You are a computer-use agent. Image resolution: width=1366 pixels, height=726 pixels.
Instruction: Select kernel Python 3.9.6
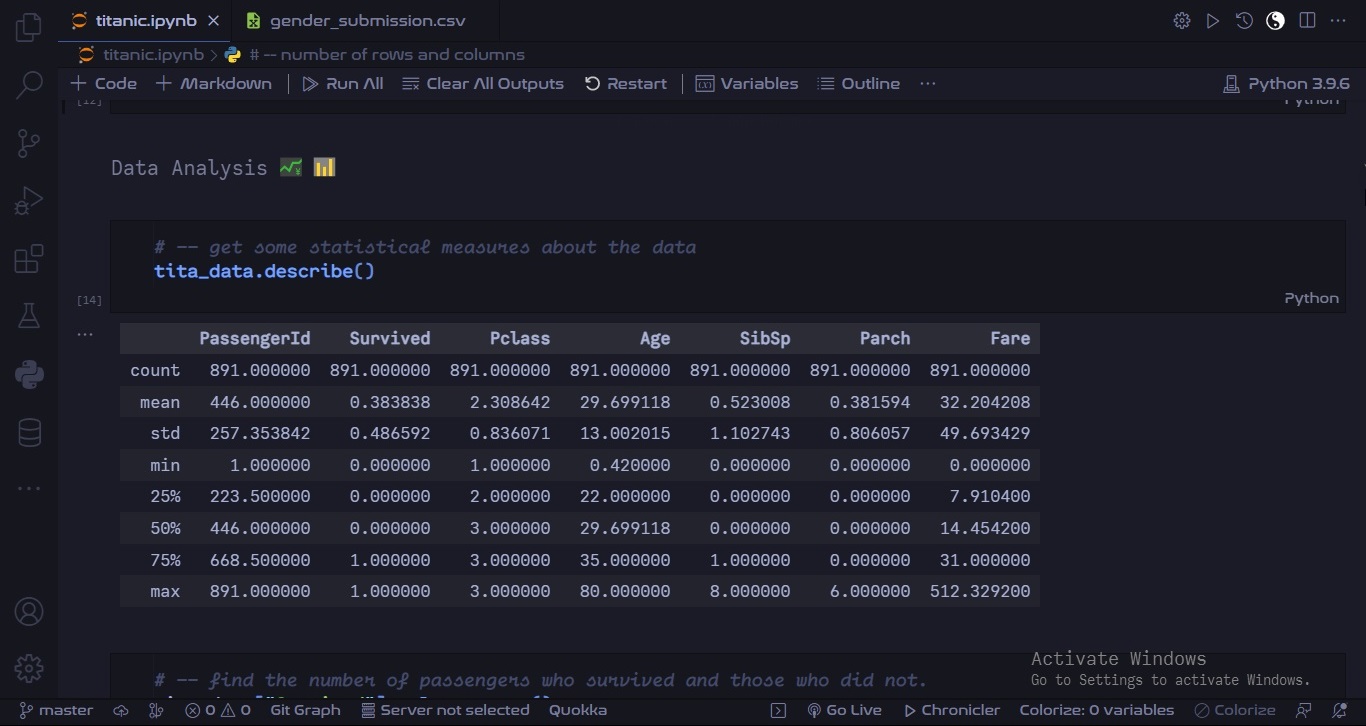click(1287, 84)
